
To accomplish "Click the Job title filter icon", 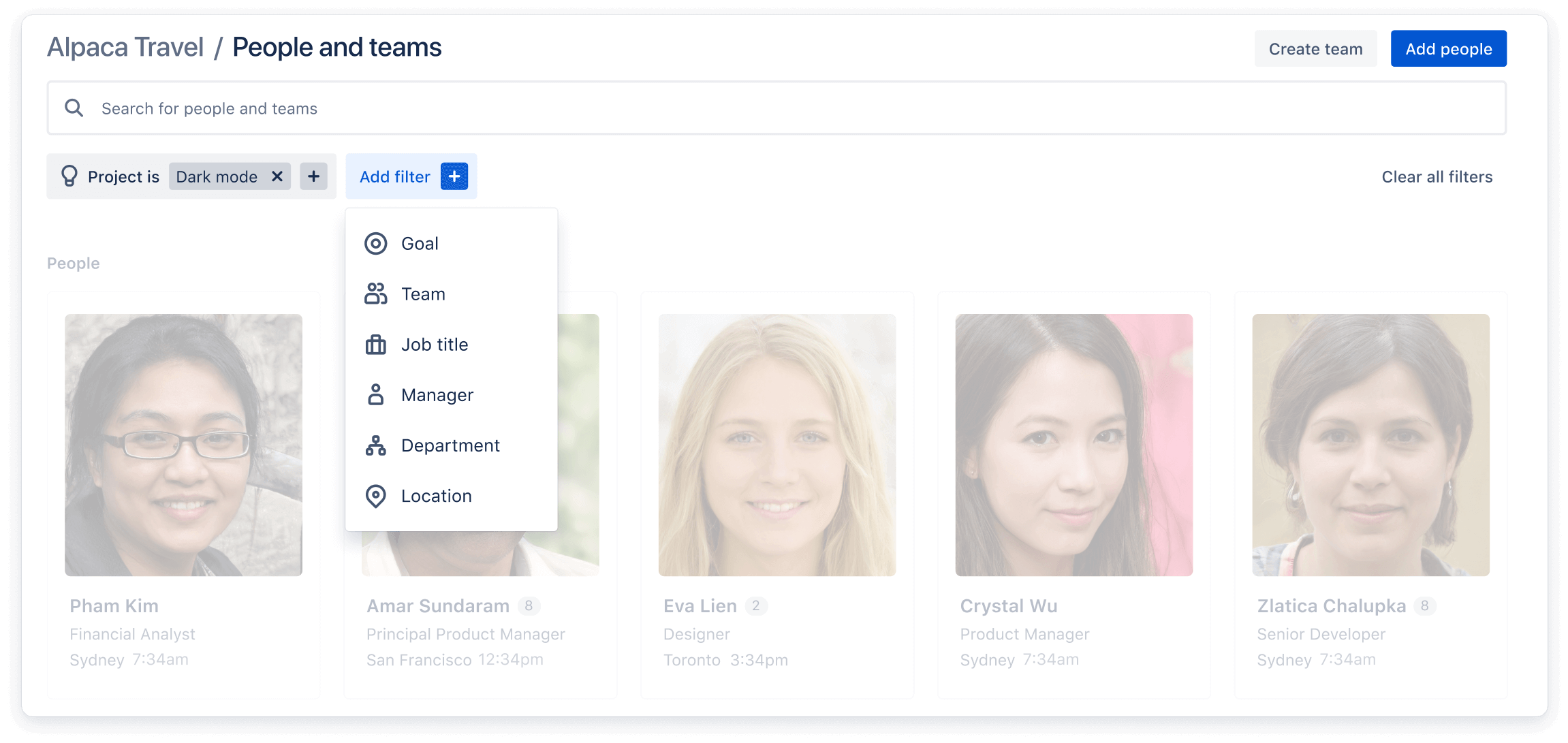I will (x=375, y=344).
